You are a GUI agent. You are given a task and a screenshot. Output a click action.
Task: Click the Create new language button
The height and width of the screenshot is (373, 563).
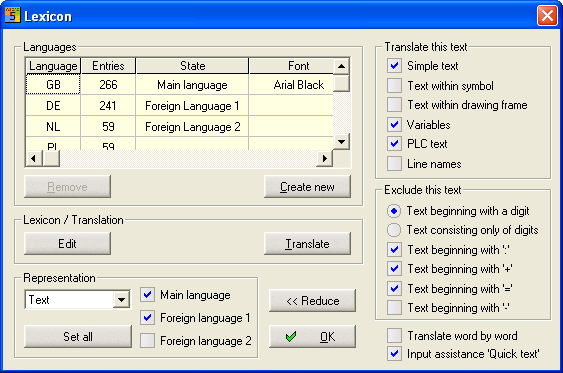pyautogui.click(x=307, y=186)
